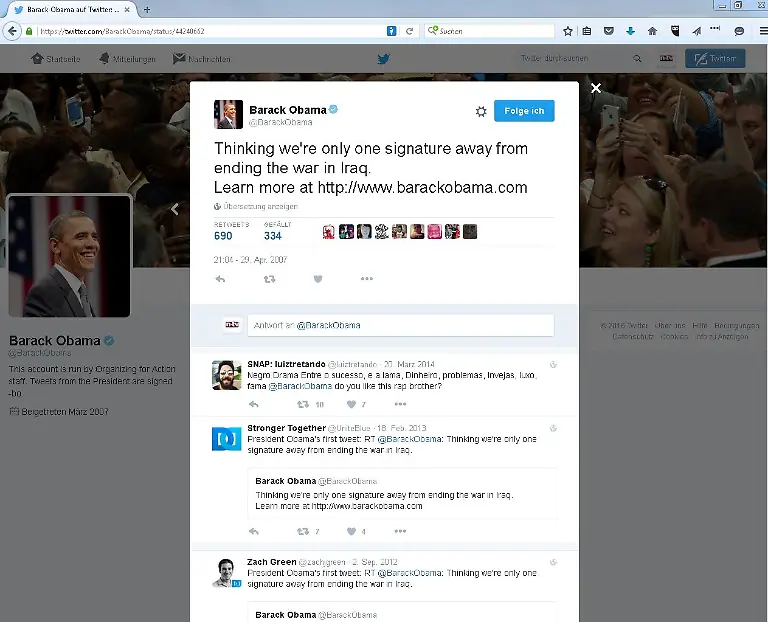The image size is (768, 622).
Task: Bookmark this page with the star icon
Action: (567, 31)
